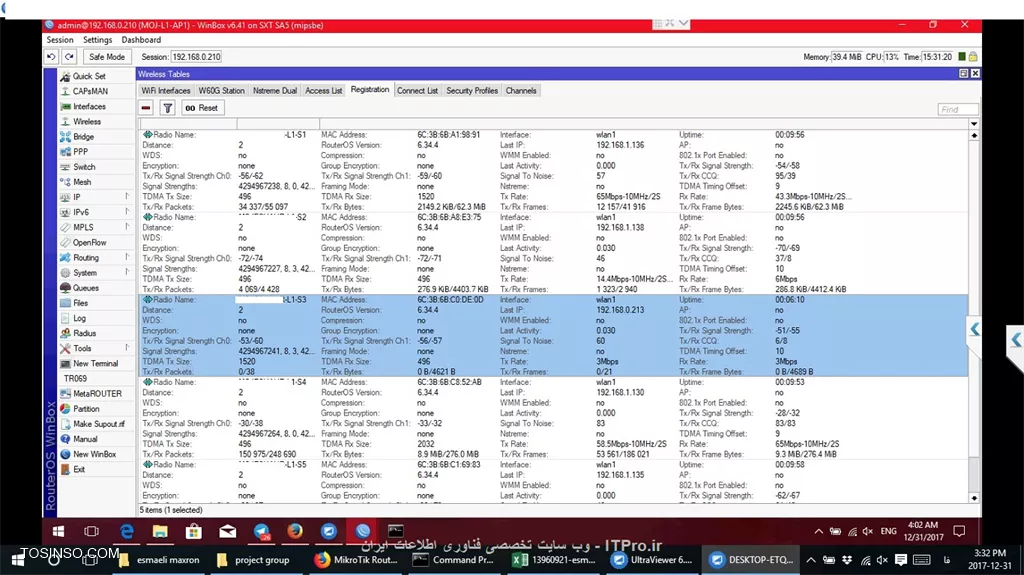This screenshot has width=1024, height=575.
Task: Expand the MPLS submenu
Action: (x=127, y=227)
